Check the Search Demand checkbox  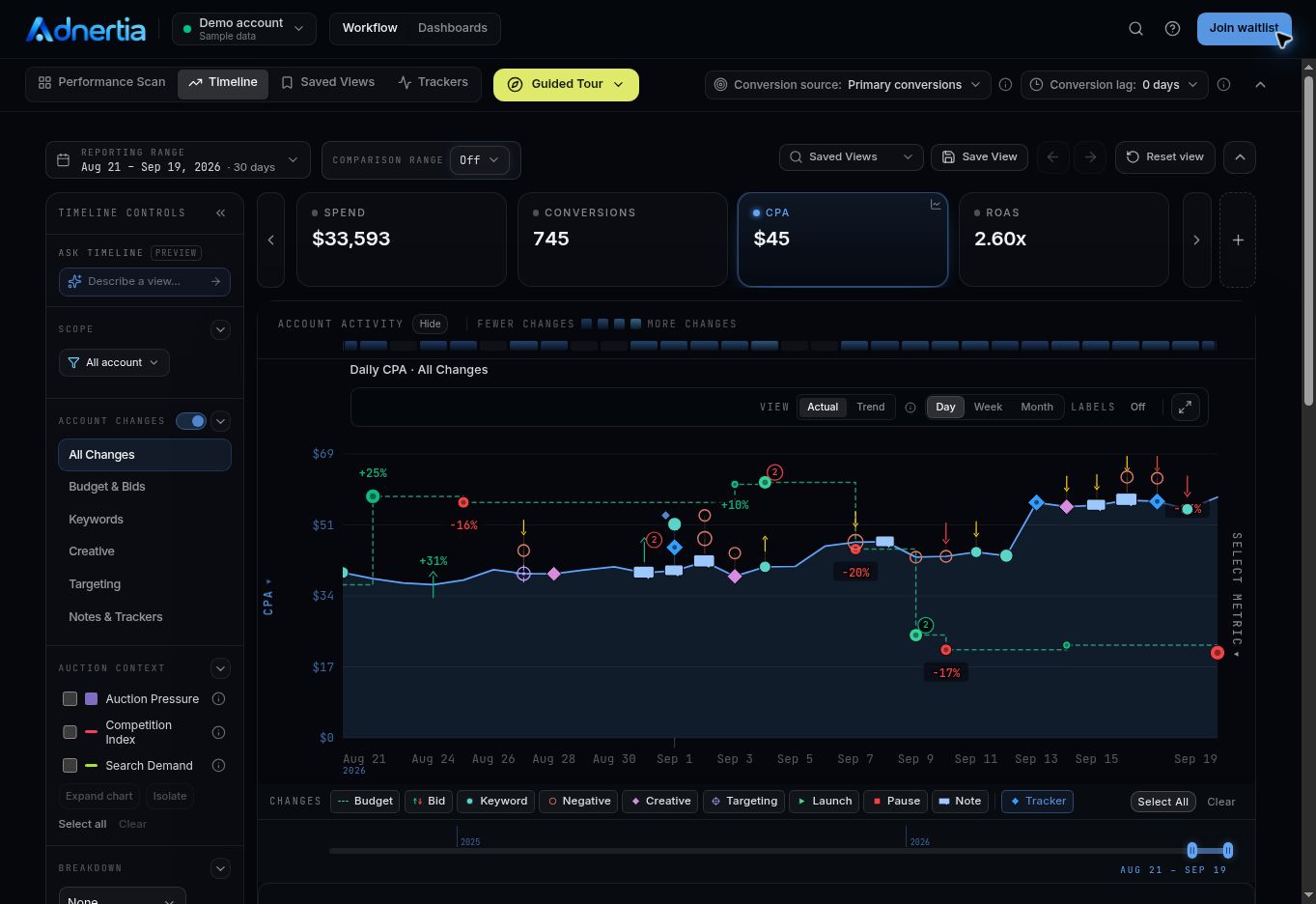(x=70, y=766)
